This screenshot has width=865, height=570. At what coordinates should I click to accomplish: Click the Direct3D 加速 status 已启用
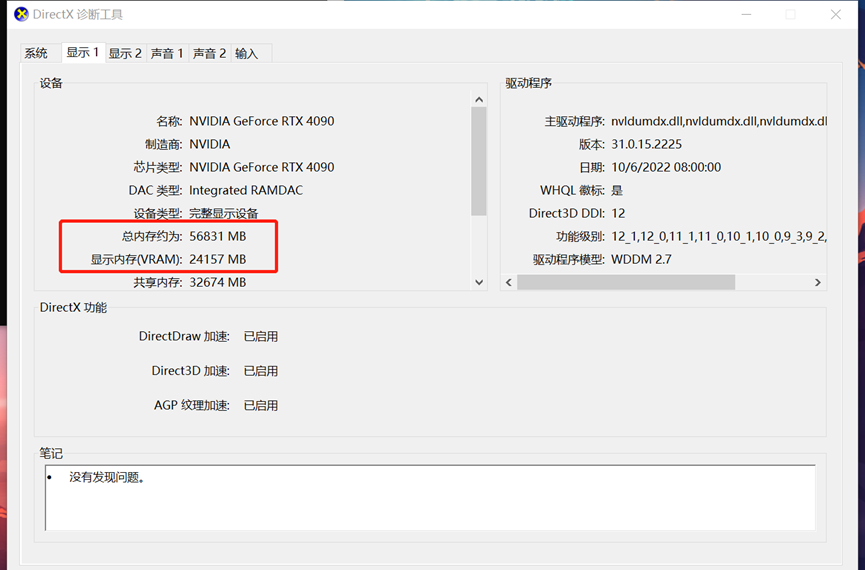click(x=261, y=371)
